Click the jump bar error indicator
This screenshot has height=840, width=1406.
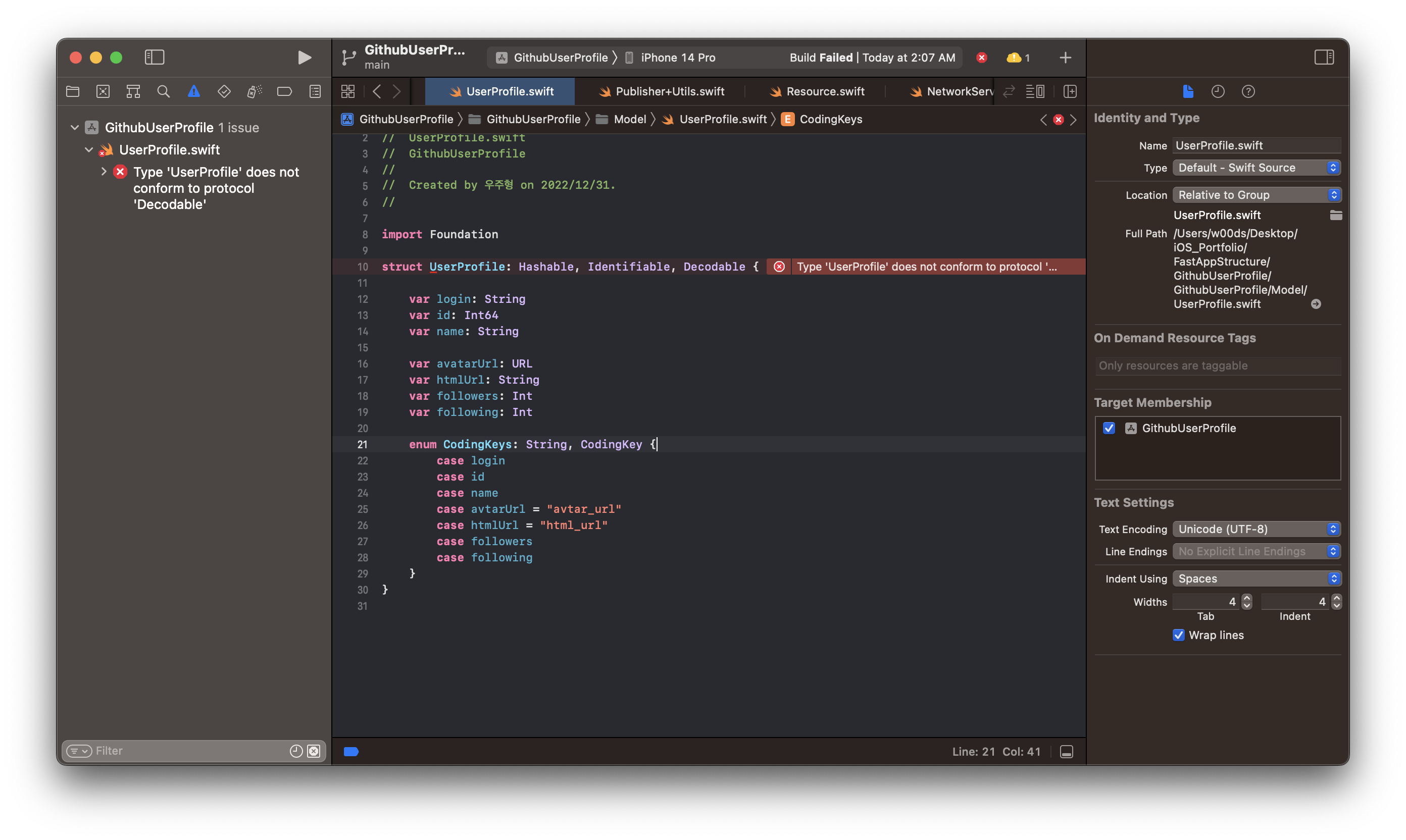coord(1058,120)
